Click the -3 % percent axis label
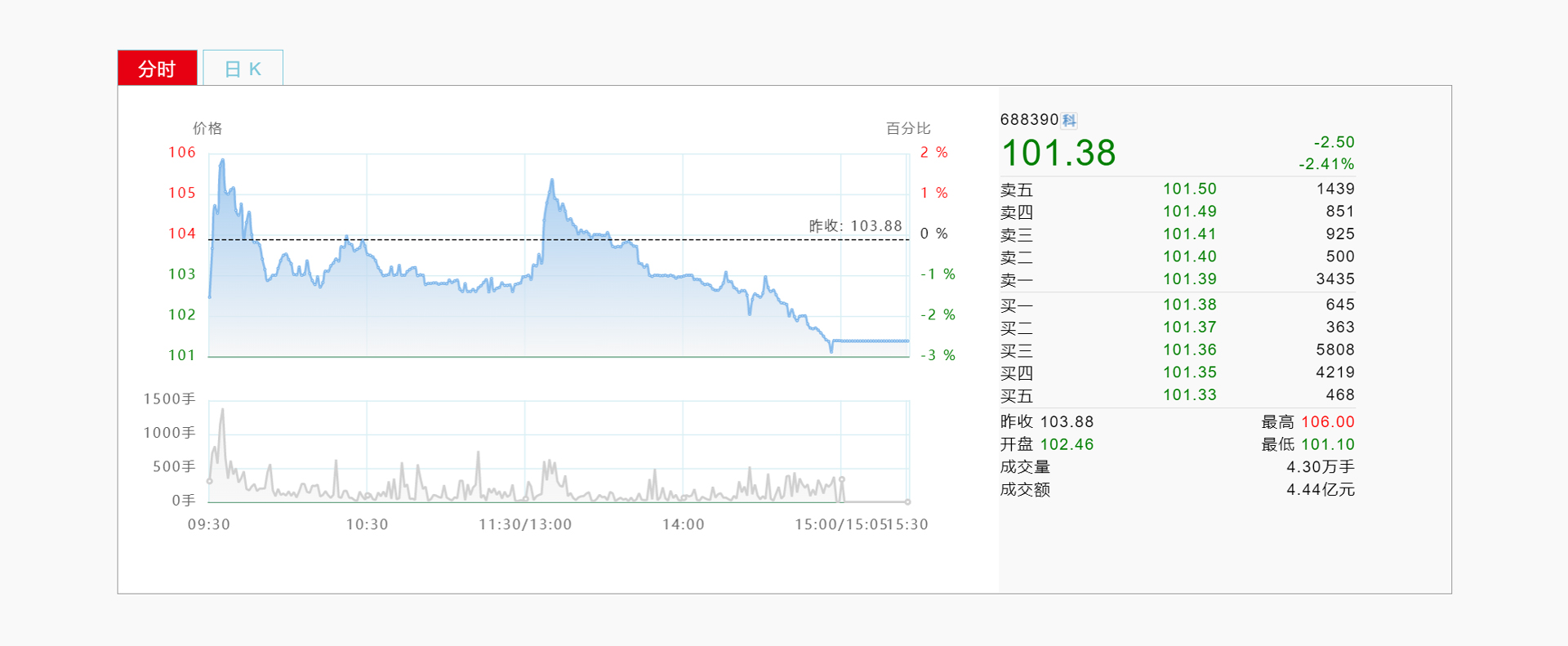Image resolution: width=1568 pixels, height=646 pixels. pos(938,356)
